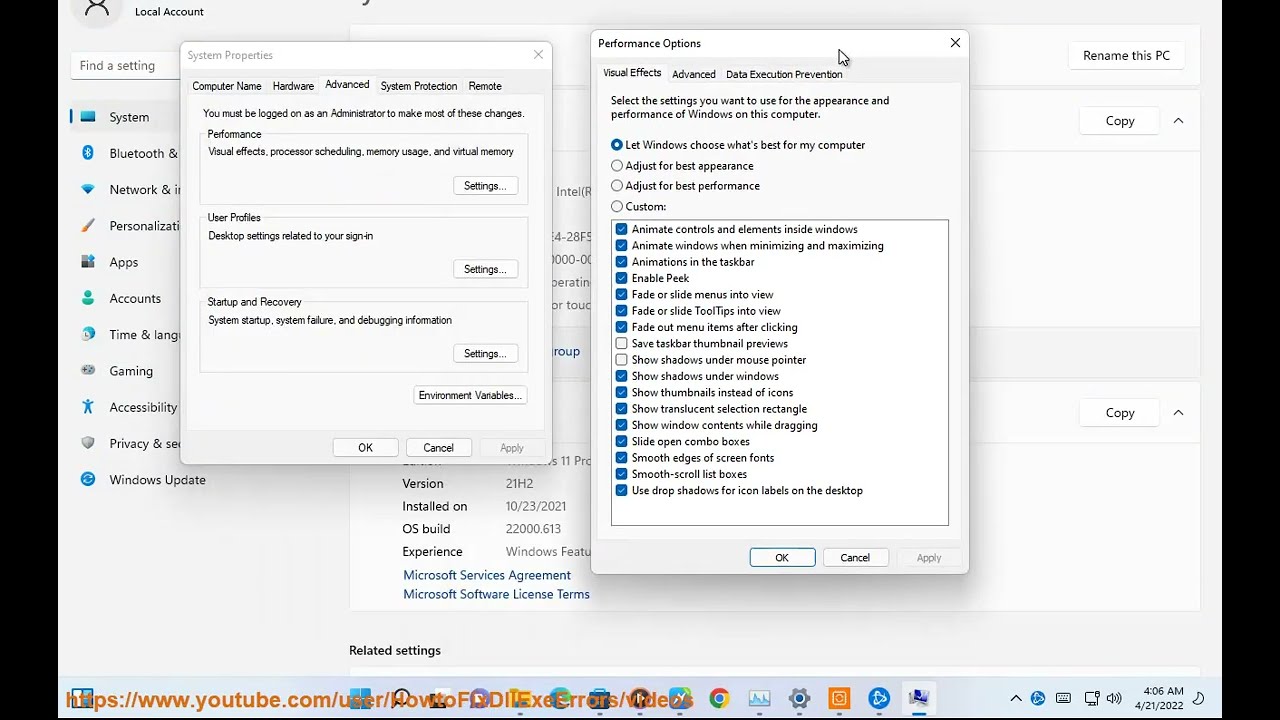The image size is (1280, 720).
Task: Click the Windows Update icon in sidebar
Action: 88,479
